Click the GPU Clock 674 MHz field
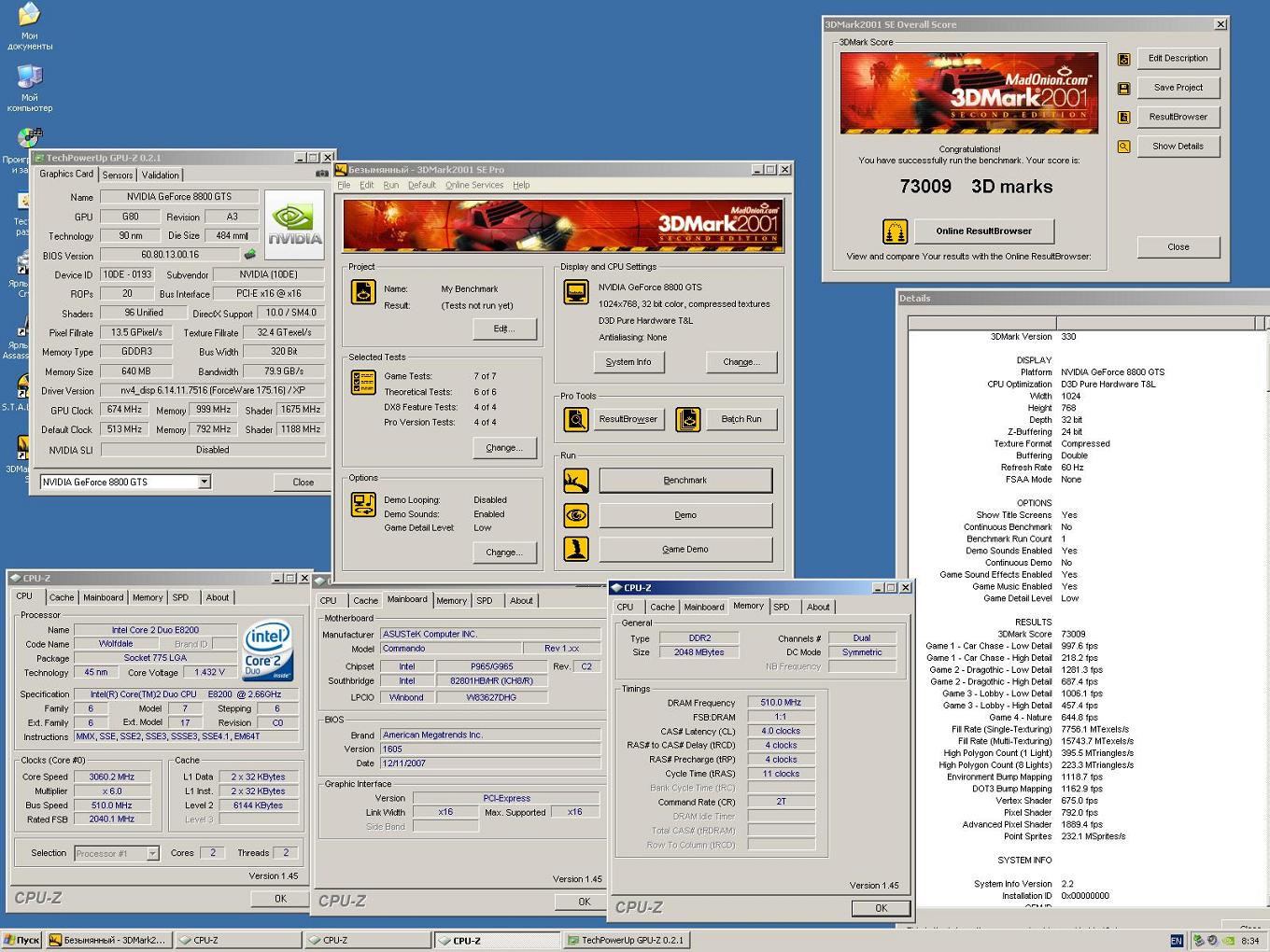The height and width of the screenshot is (952, 1270). click(x=124, y=411)
